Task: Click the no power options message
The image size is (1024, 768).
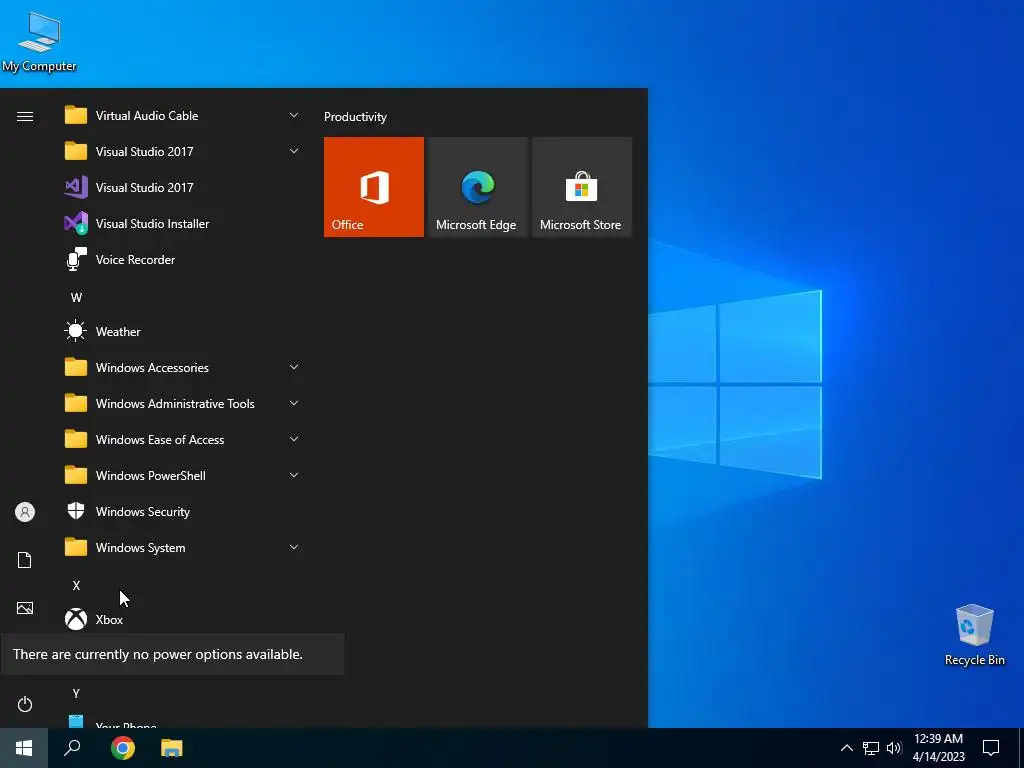Action: click(x=172, y=654)
